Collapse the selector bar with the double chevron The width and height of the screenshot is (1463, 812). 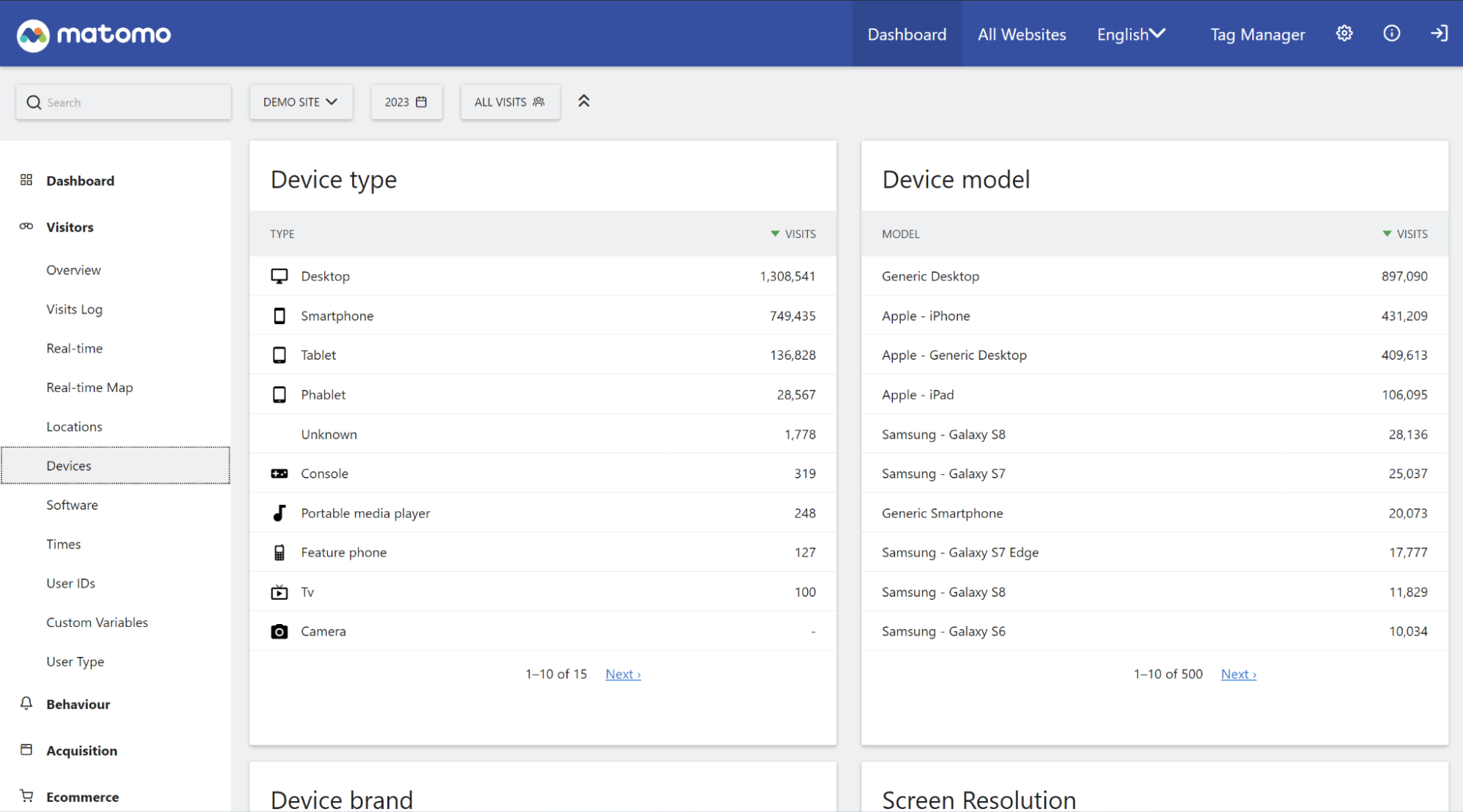[584, 101]
